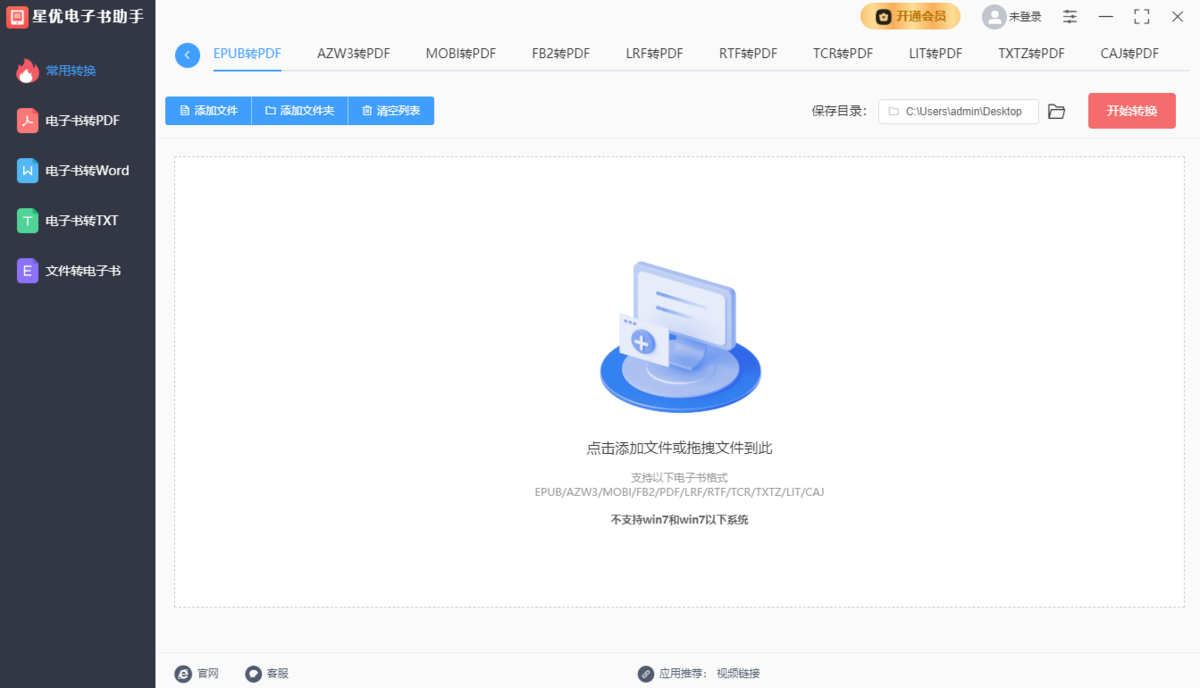Click the red 开始转换 button

[1132, 111]
